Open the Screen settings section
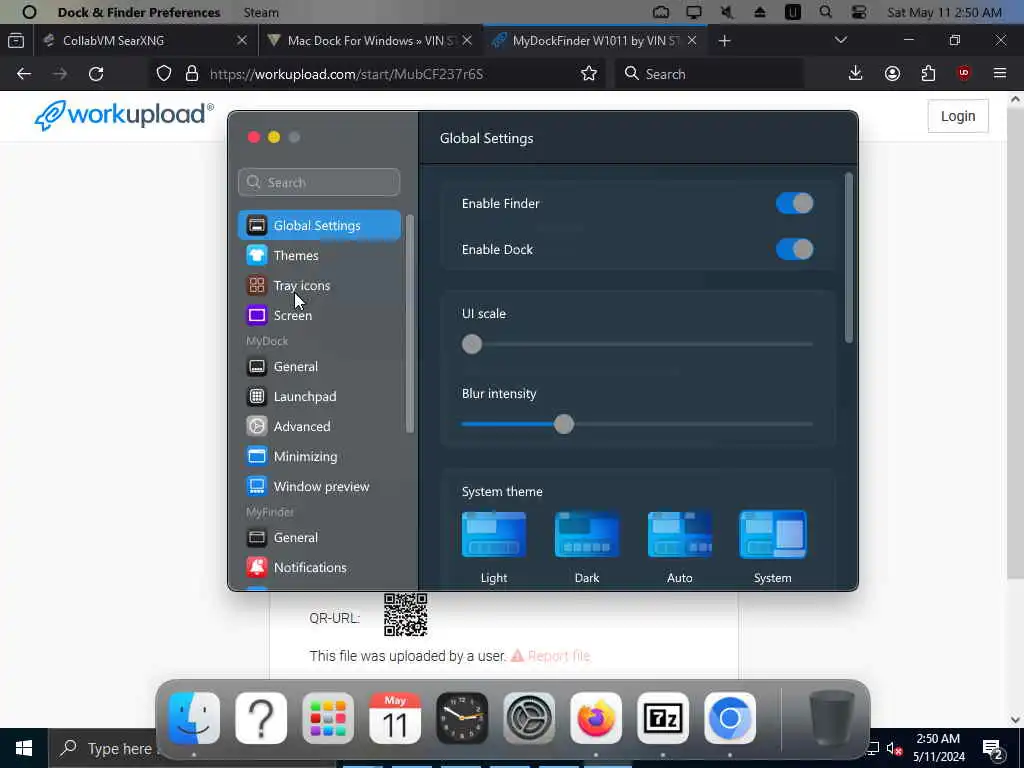 (319, 315)
